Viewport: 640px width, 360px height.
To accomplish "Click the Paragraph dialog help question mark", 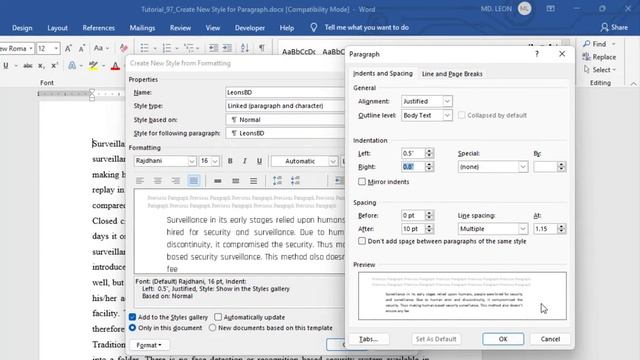I will coord(537,54).
